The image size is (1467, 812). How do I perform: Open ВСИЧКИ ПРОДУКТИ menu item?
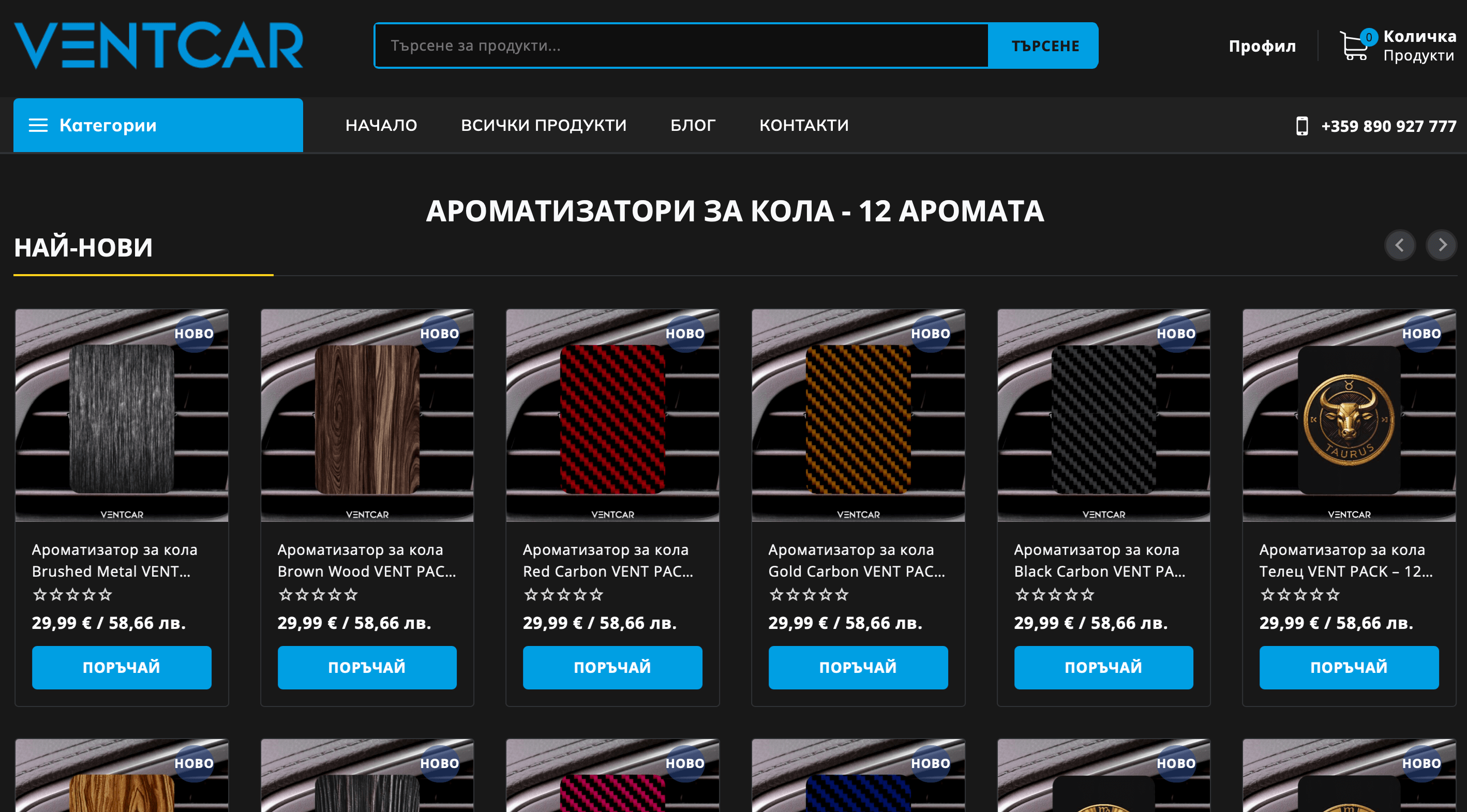543,125
